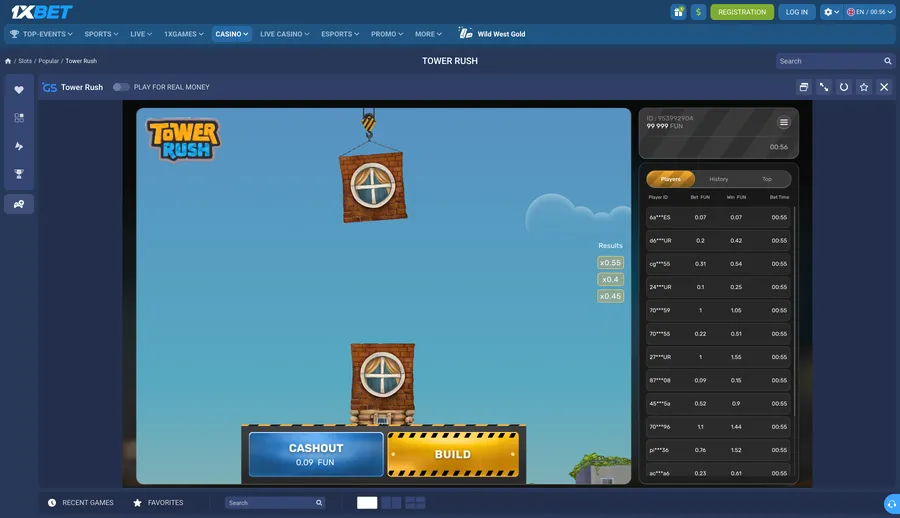Enter fullscreen mode with the expand icon
This screenshot has height=518, width=900.
tap(824, 87)
